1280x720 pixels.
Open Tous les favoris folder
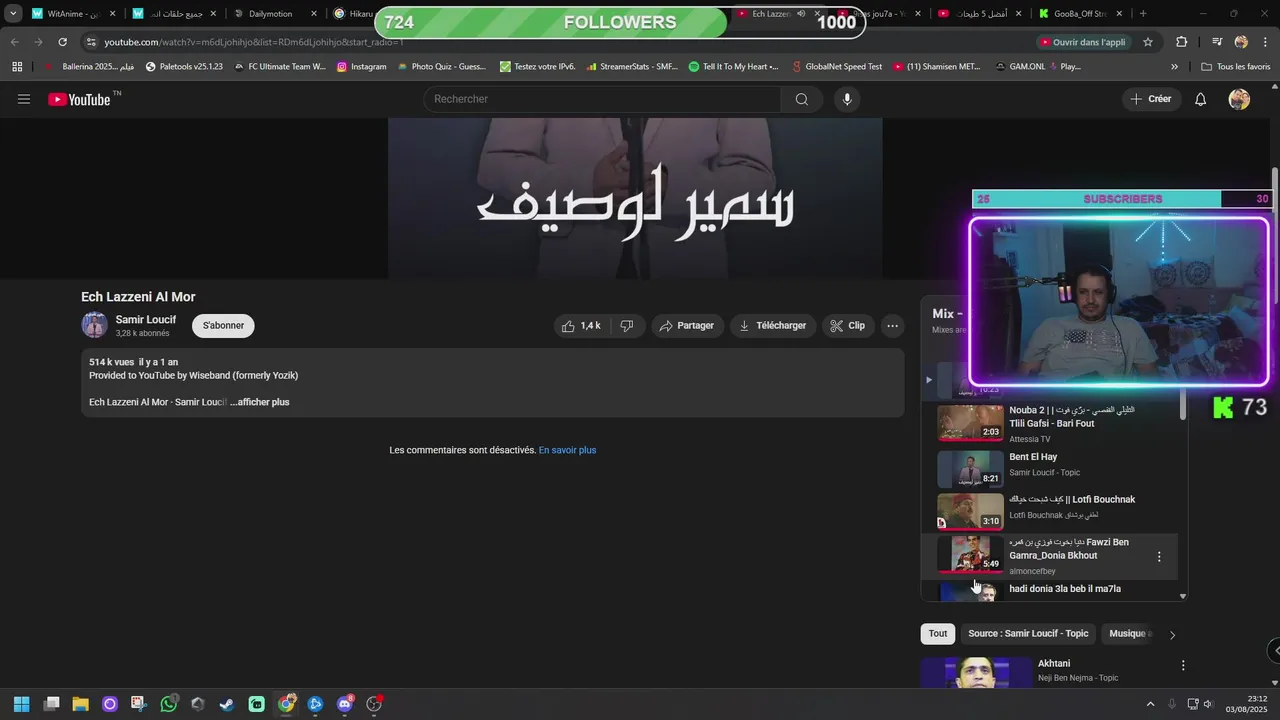click(1236, 67)
